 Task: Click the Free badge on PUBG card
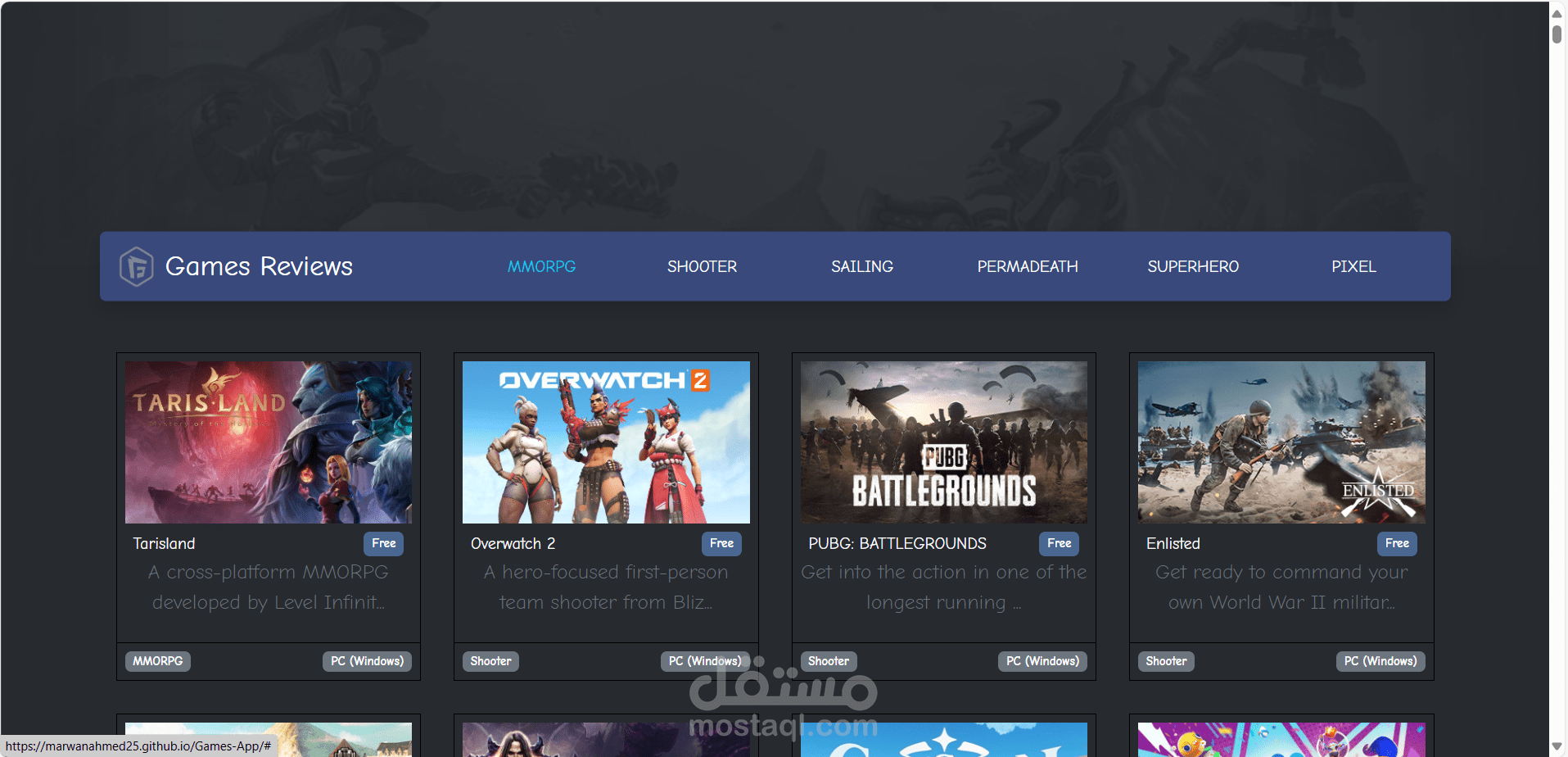coord(1059,543)
